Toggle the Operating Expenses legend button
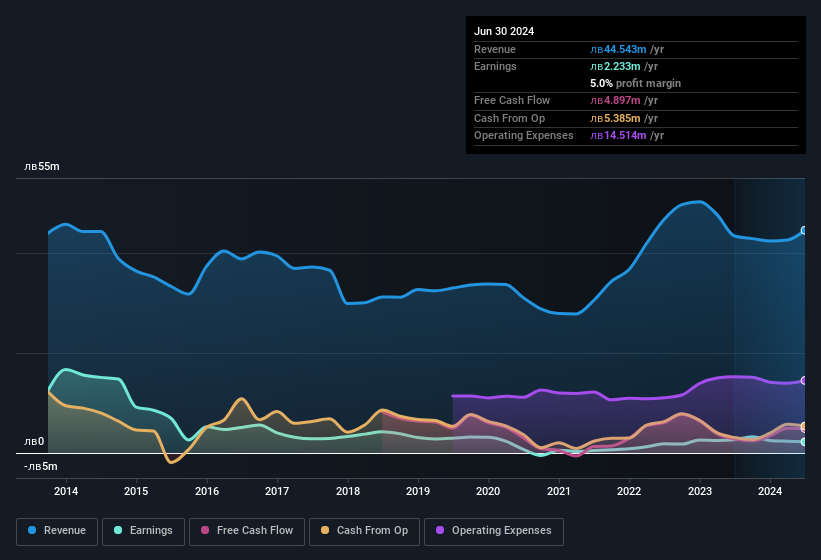The height and width of the screenshot is (560, 821). click(493, 531)
